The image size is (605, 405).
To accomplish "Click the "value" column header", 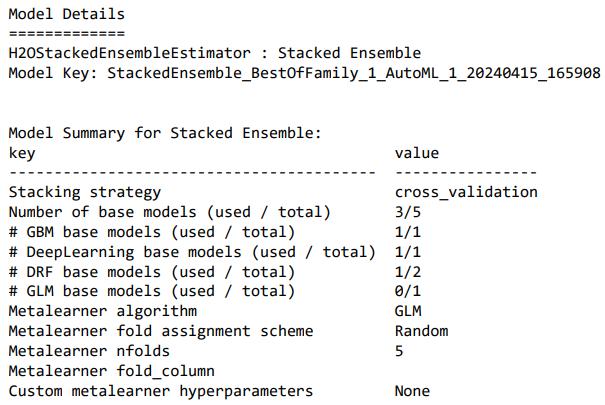I will pyautogui.click(x=416, y=153).
